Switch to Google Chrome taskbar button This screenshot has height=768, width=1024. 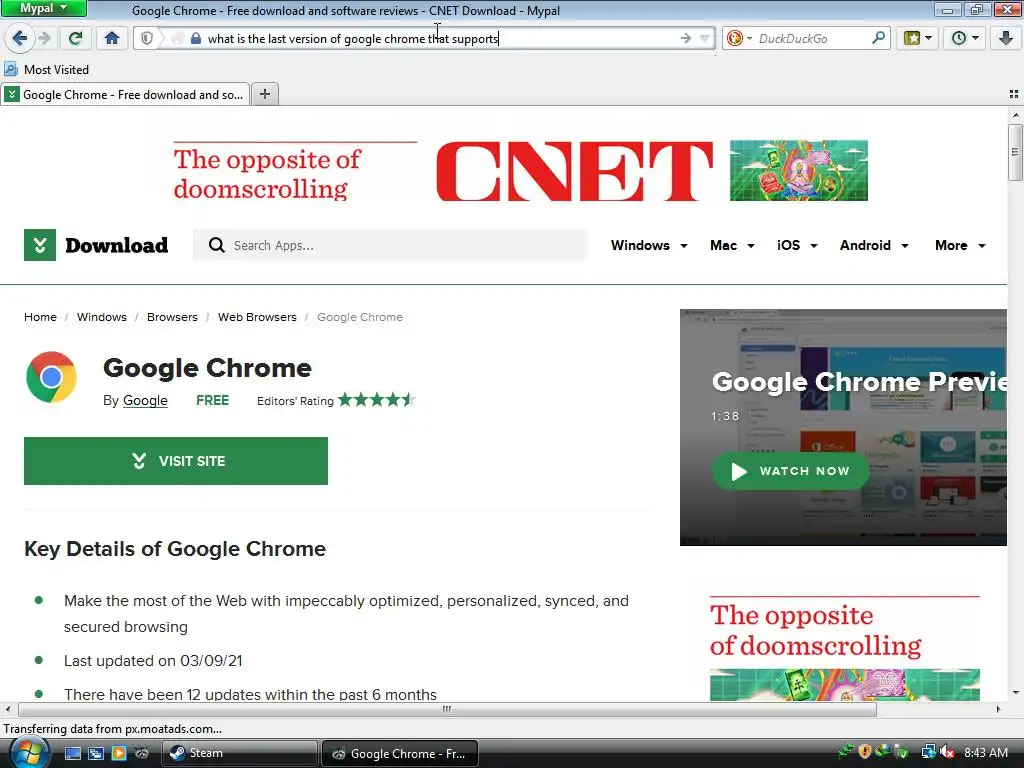tap(400, 753)
